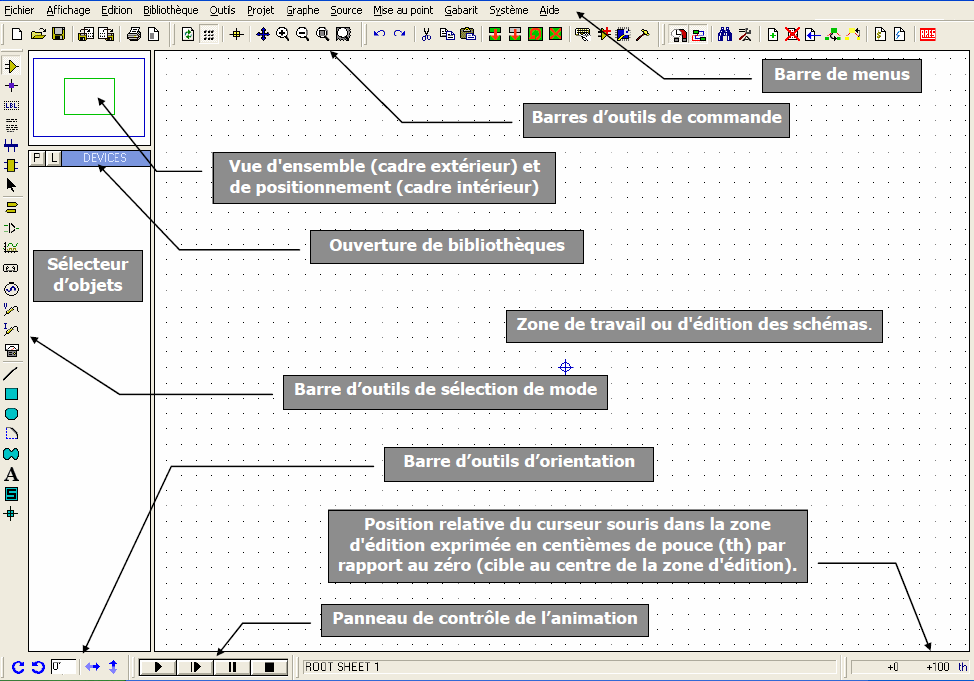This screenshot has width=974, height=681.
Task: Select the 2D Line drawing tool
Action: pos(11,373)
